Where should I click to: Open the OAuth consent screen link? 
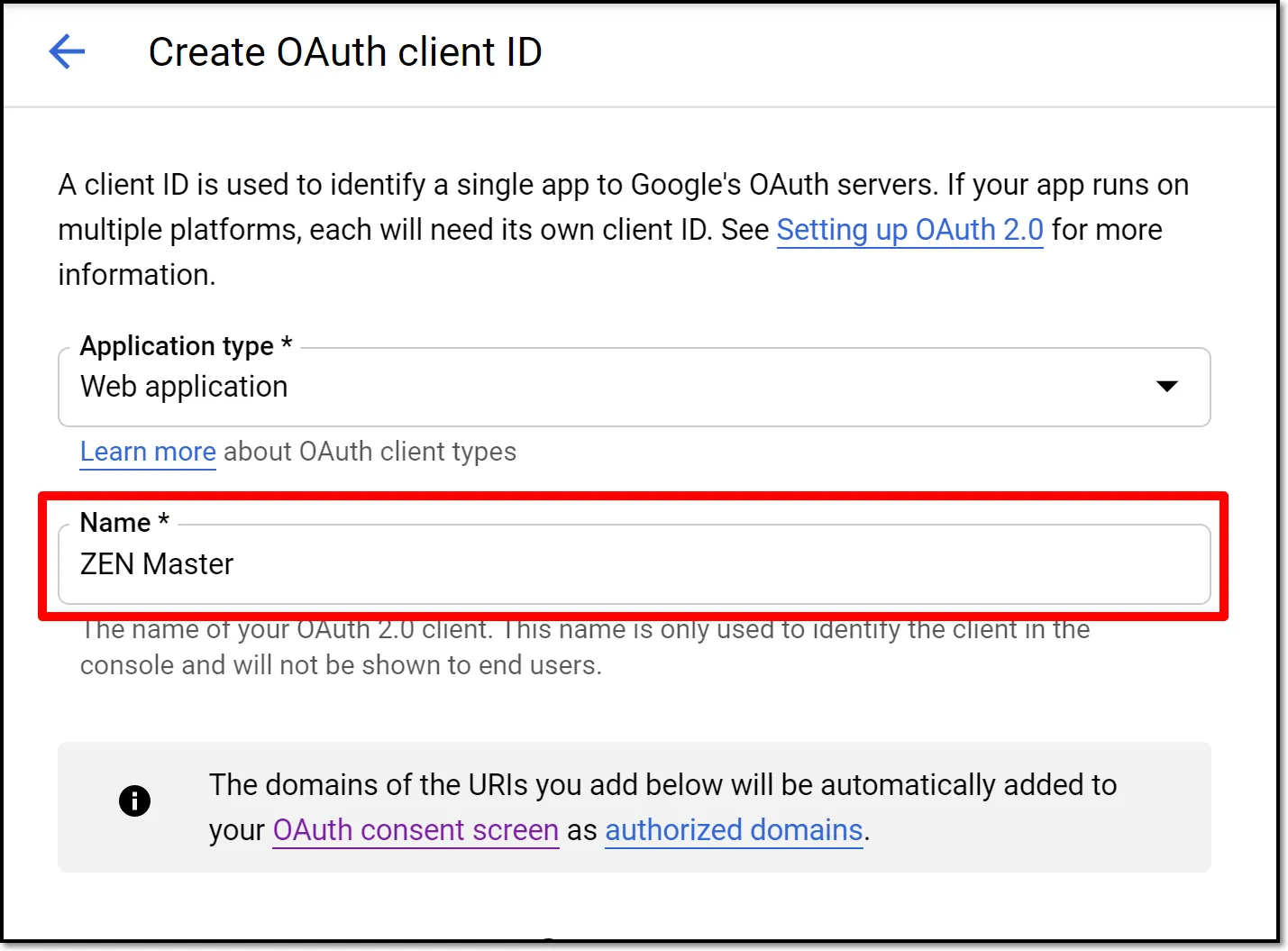tap(416, 830)
